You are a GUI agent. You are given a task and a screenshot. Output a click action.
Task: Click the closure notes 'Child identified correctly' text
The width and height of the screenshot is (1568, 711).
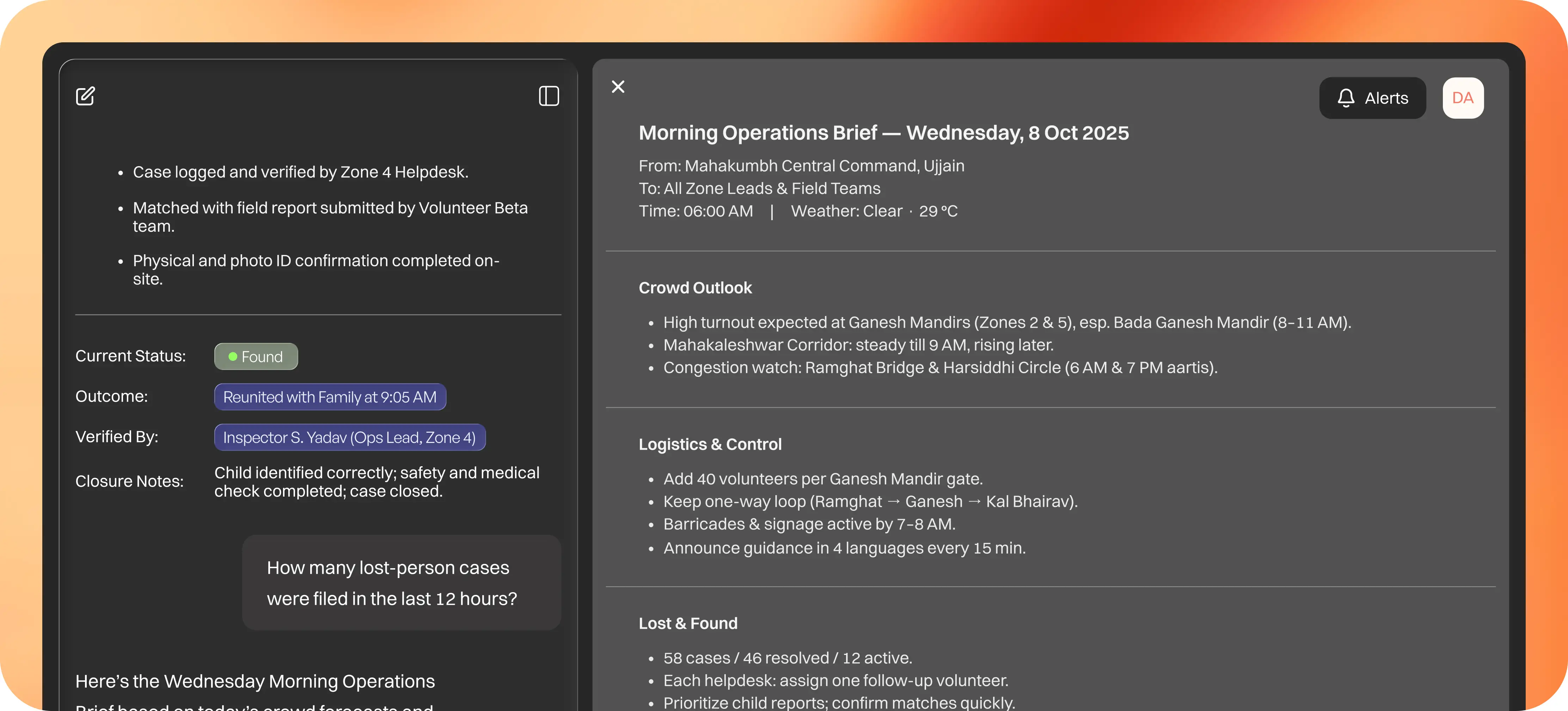coord(376,481)
